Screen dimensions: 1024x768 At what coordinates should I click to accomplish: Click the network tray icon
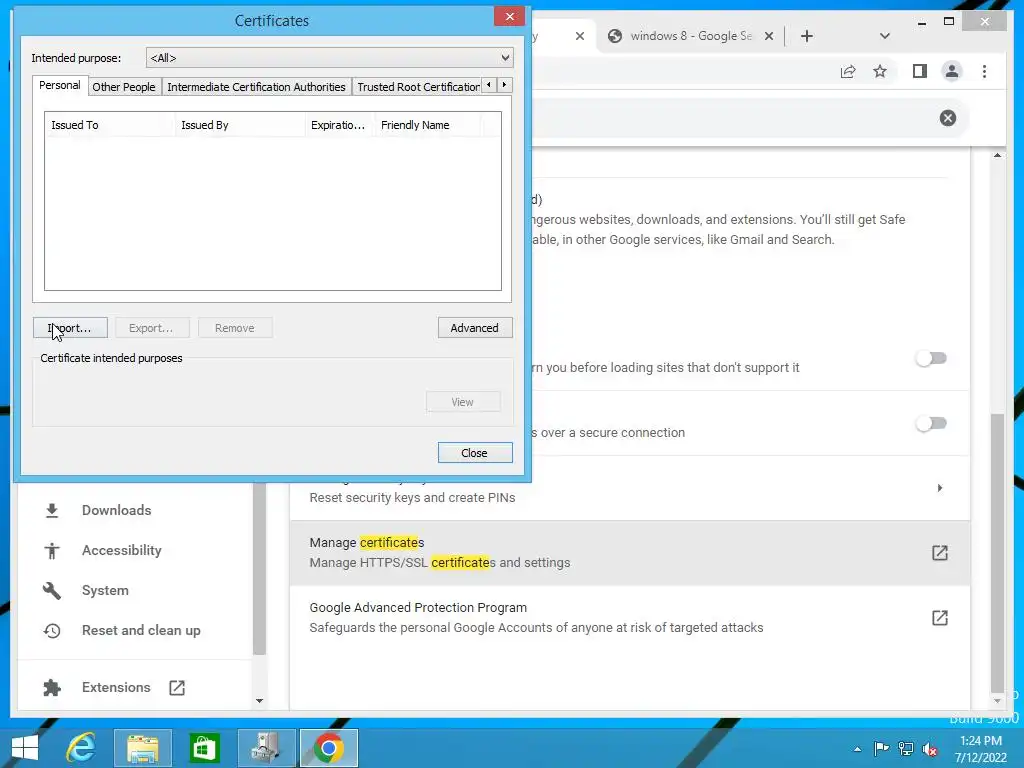pos(906,748)
